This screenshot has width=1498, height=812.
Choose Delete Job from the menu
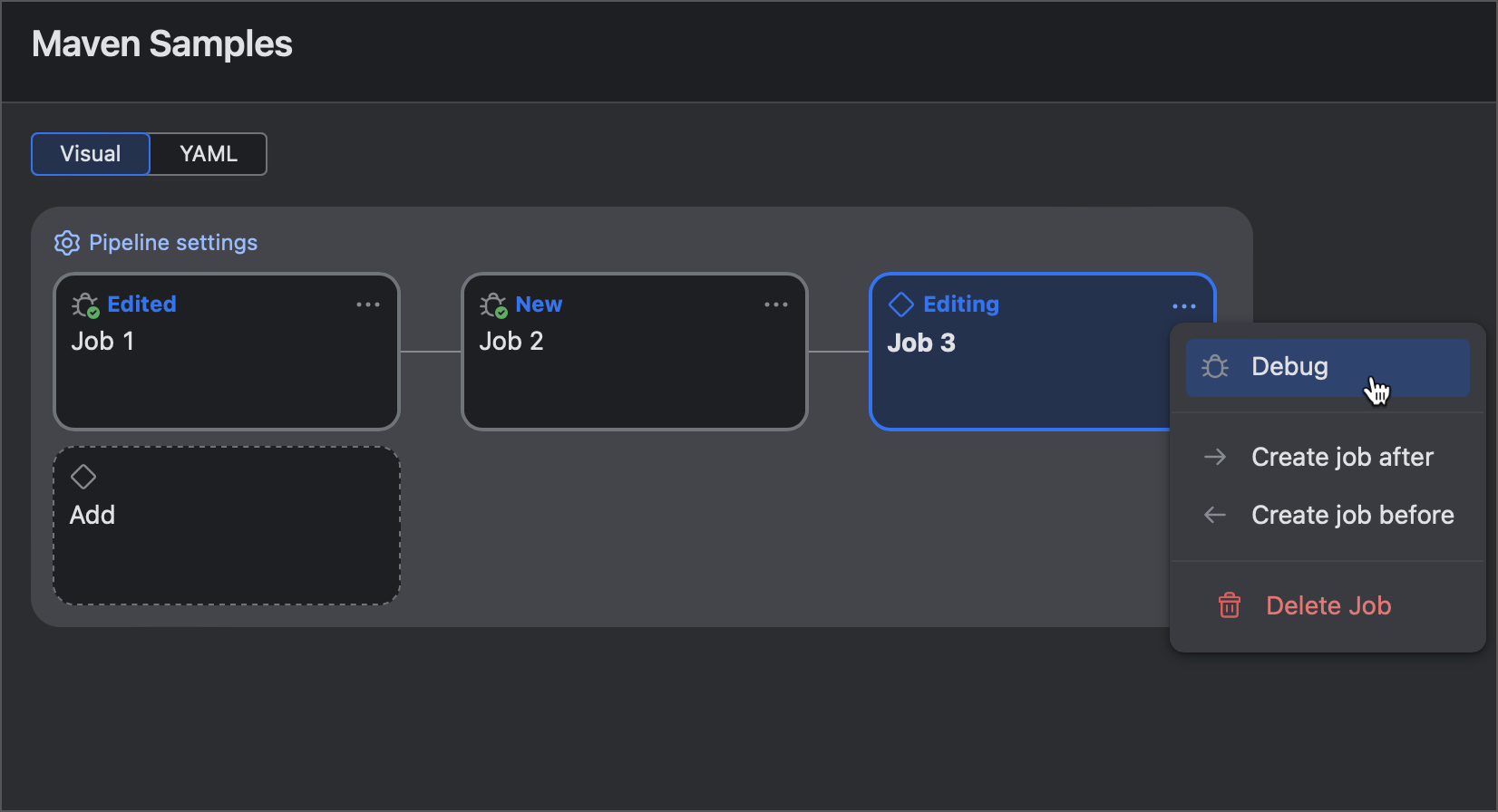(1328, 604)
